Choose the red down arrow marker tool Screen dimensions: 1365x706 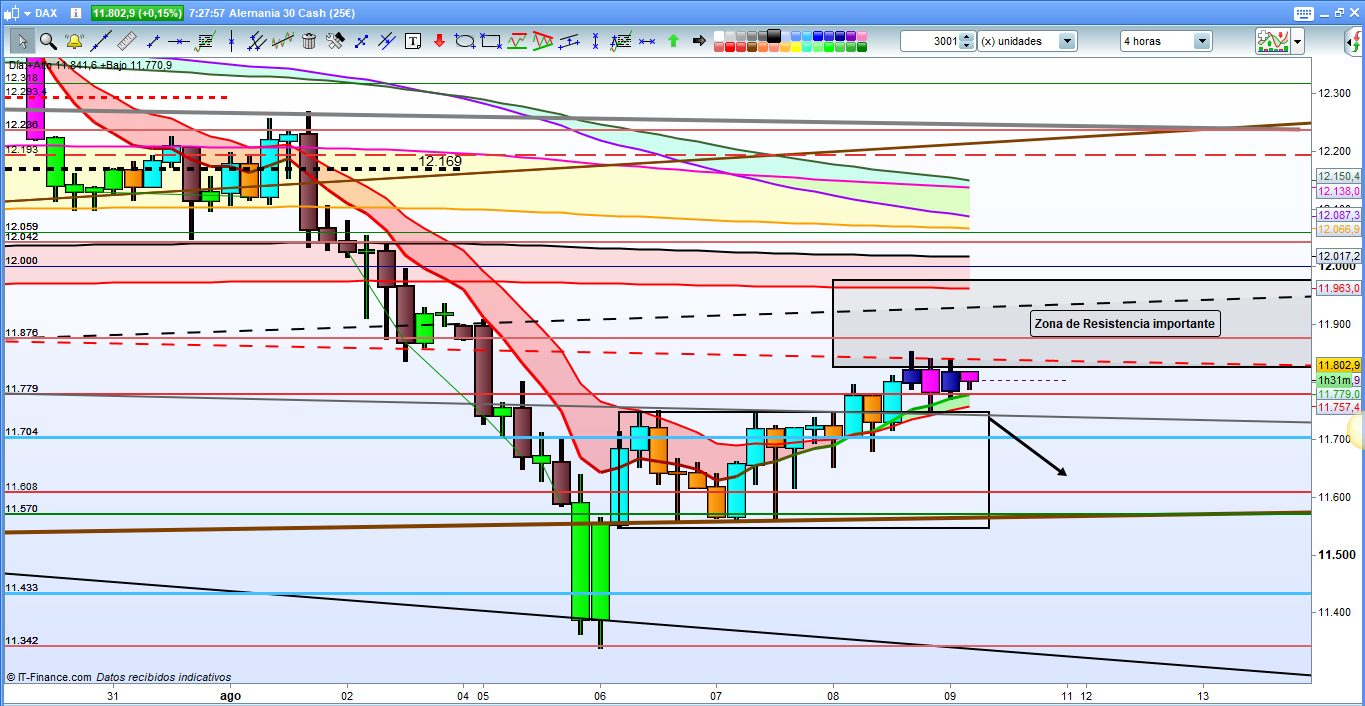pos(439,41)
